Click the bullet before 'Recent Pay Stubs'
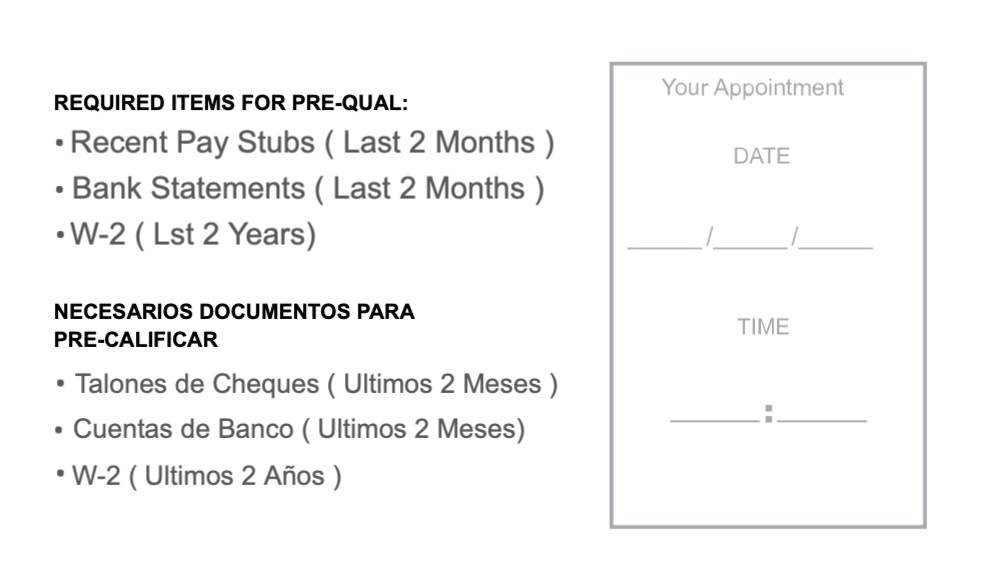Screen dimensions: 1000x586 coord(59,143)
